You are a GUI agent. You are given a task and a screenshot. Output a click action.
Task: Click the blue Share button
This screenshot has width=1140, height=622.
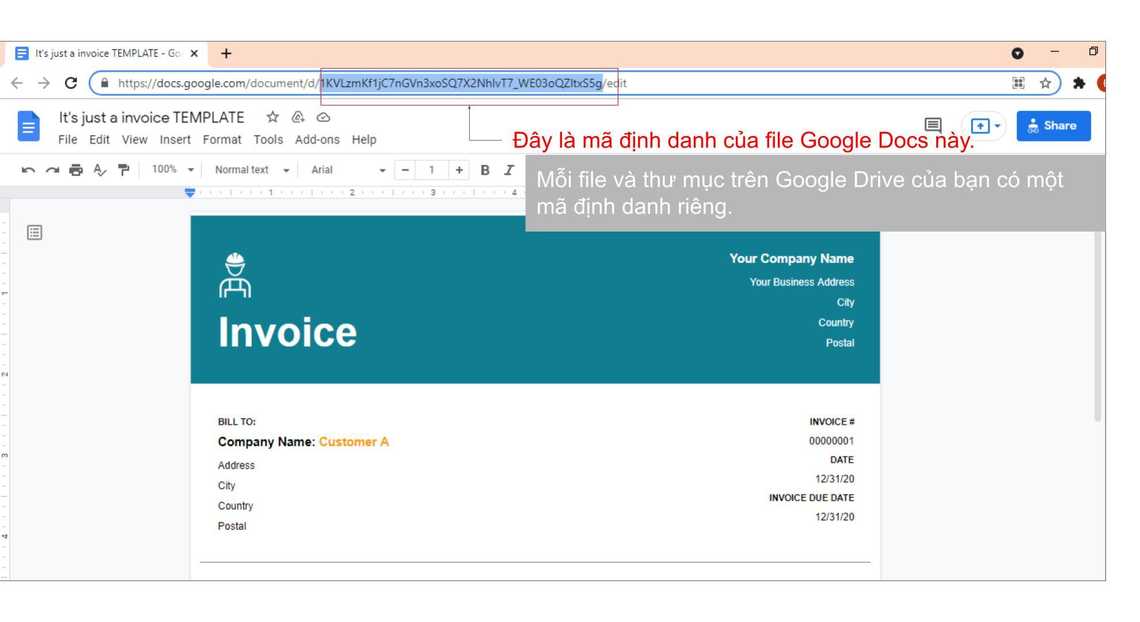click(x=1053, y=126)
